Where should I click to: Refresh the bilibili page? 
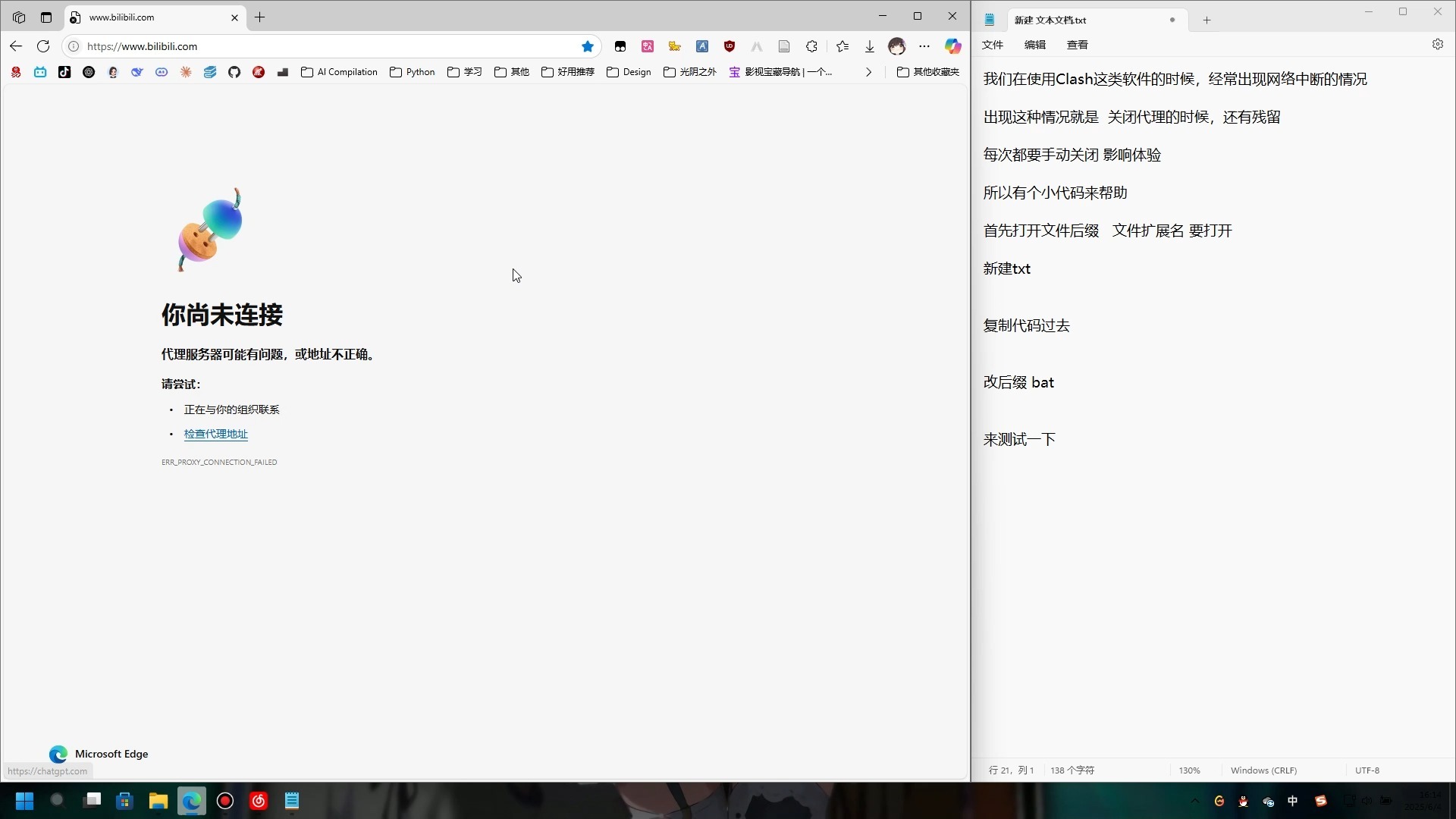tap(43, 46)
